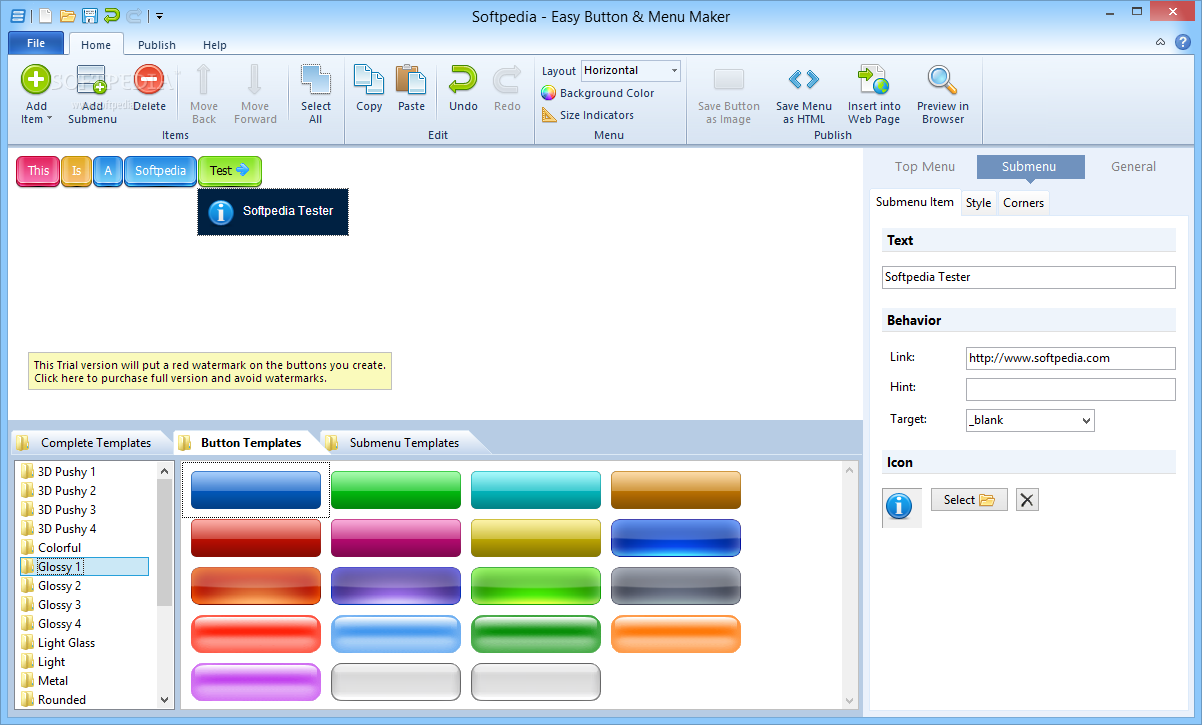
Task: Select the Light Glass template folder
Action: click(66, 642)
